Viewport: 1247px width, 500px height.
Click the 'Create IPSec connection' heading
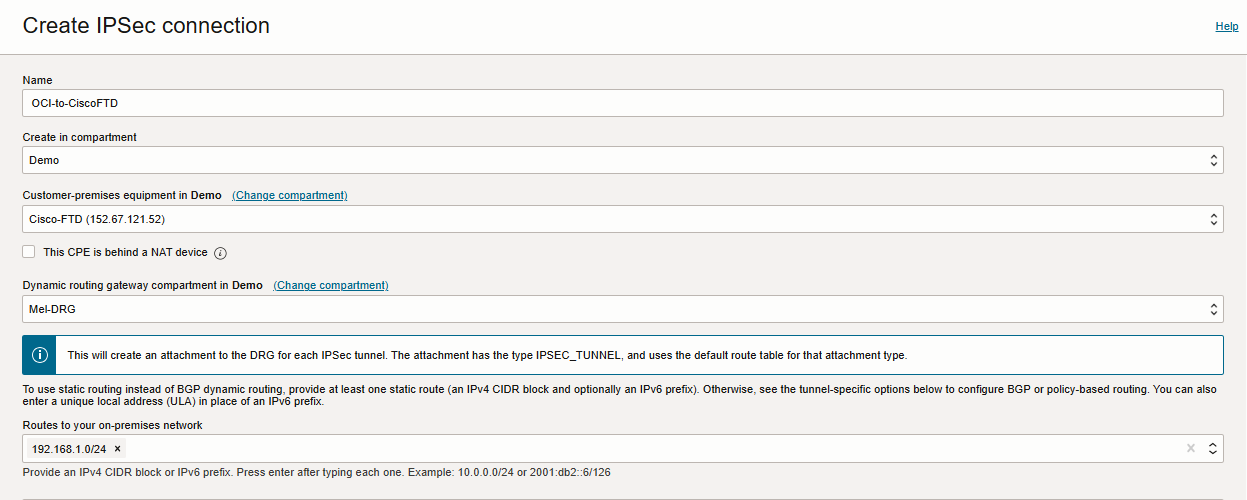coord(146,26)
